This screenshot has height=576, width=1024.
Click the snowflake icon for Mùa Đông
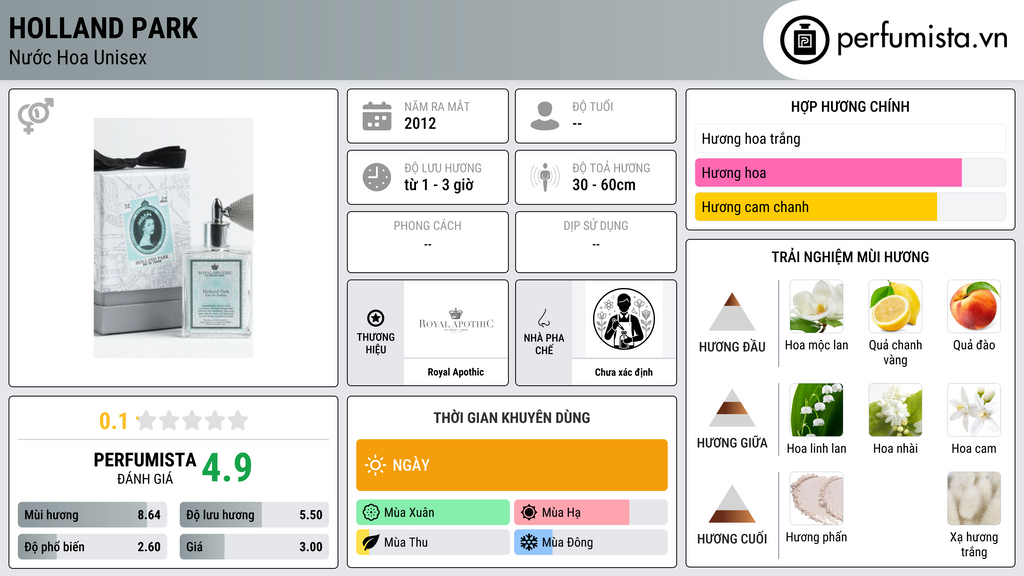[529, 542]
